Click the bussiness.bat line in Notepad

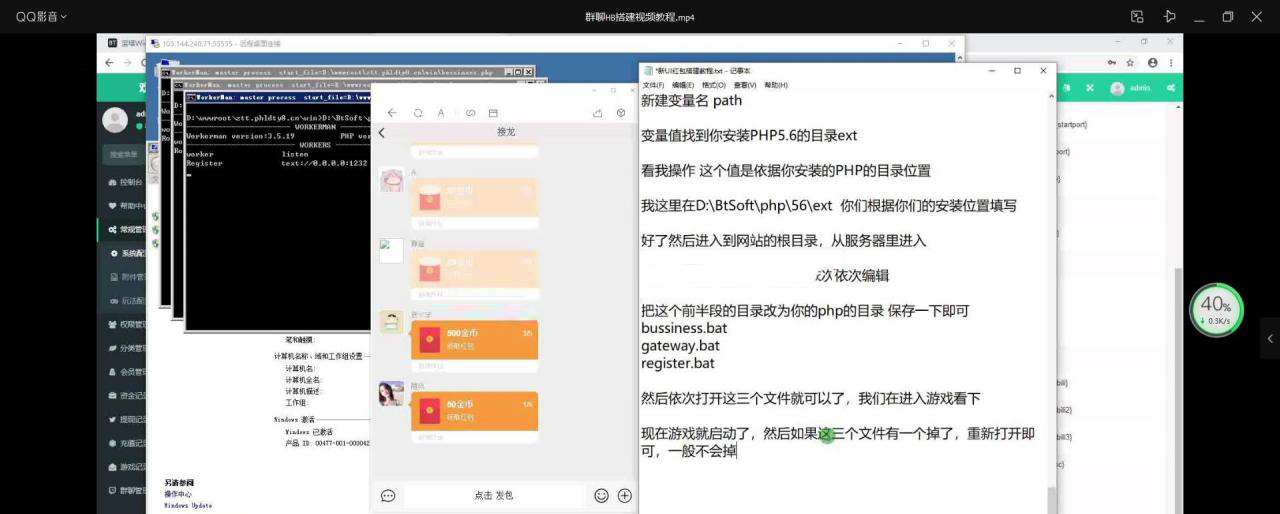coord(684,328)
